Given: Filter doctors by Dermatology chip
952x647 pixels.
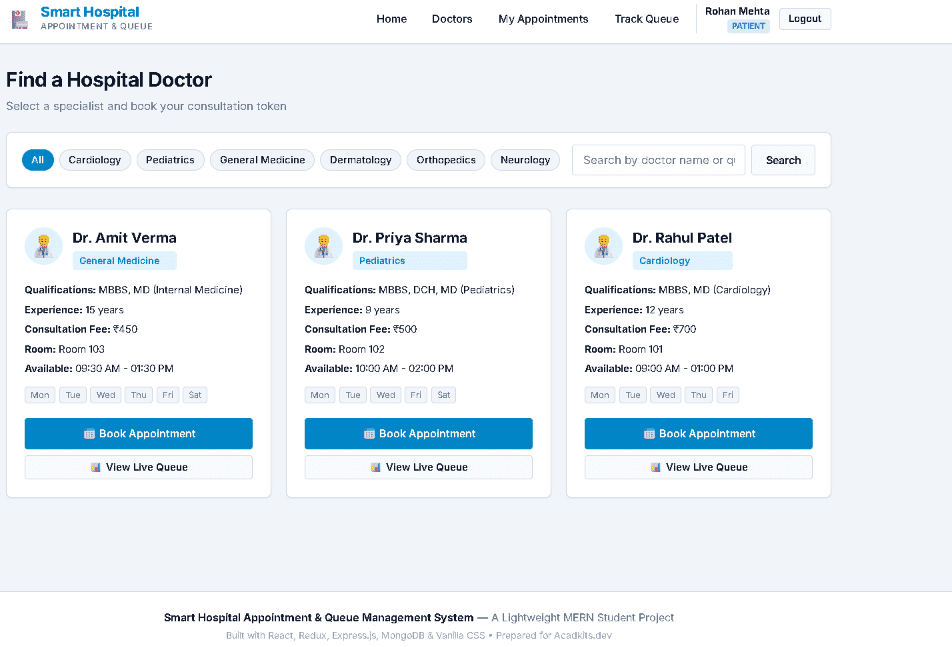Looking at the screenshot, I should [x=361, y=160].
